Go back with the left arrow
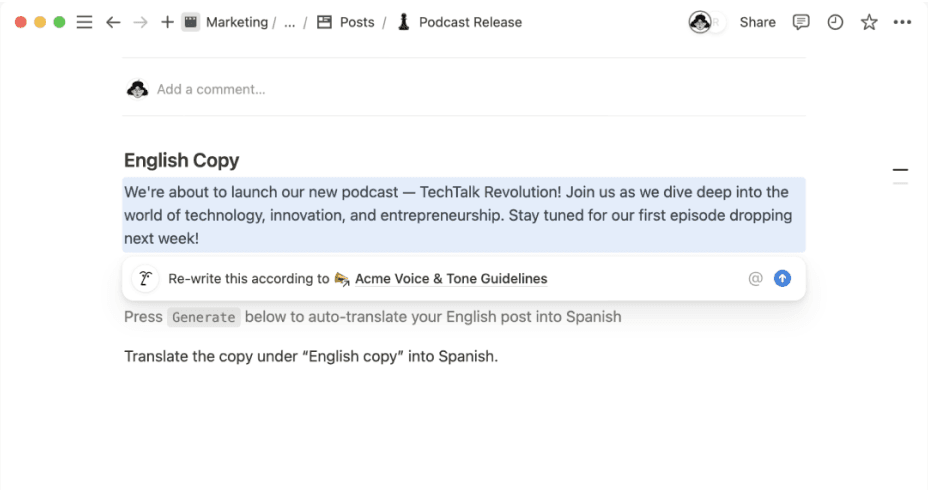The width and height of the screenshot is (928, 490). (x=113, y=22)
